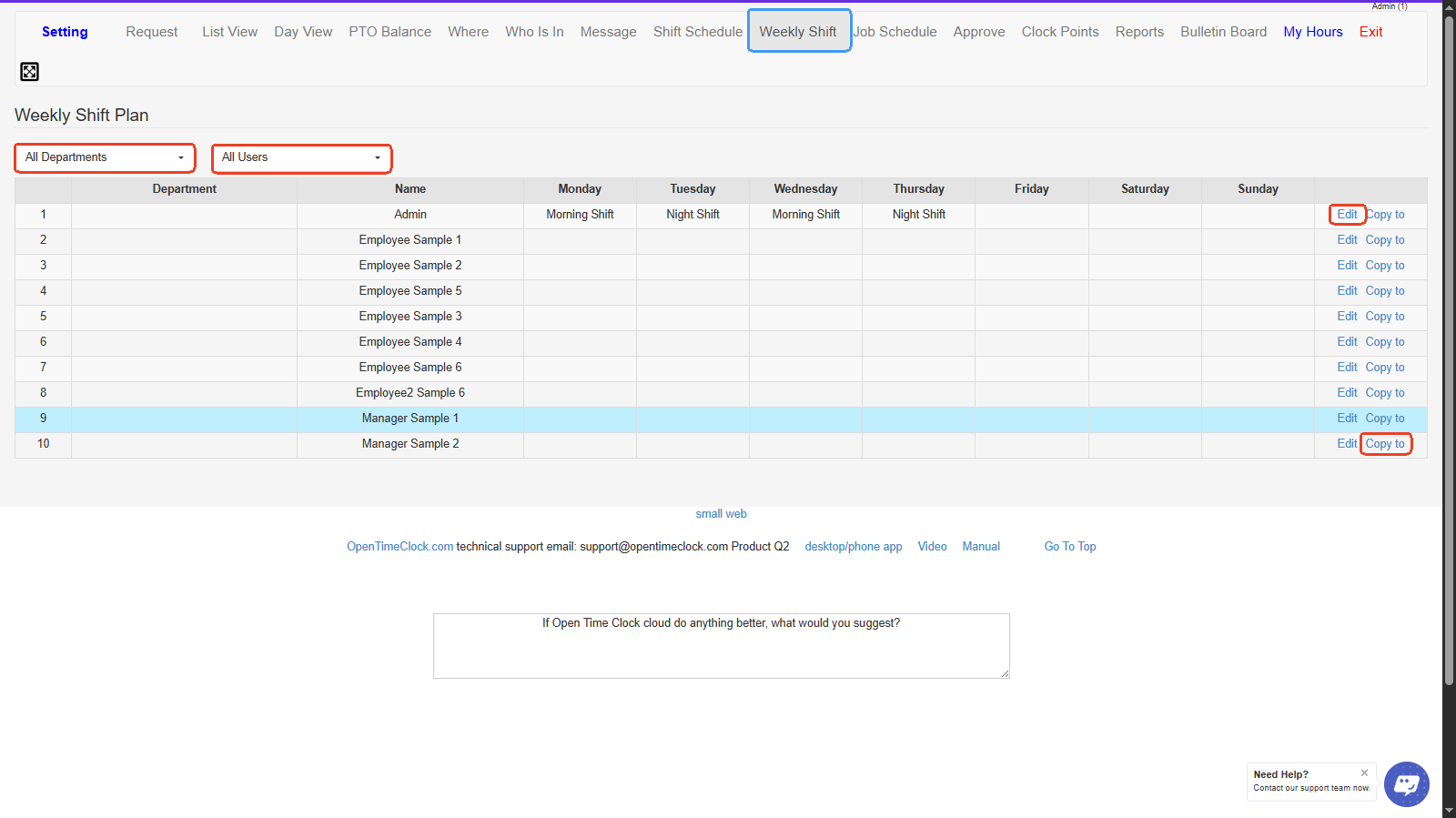Viewport: 1456px width, 818px height.
Task: Open the Shift Schedule tab
Action: click(x=697, y=32)
